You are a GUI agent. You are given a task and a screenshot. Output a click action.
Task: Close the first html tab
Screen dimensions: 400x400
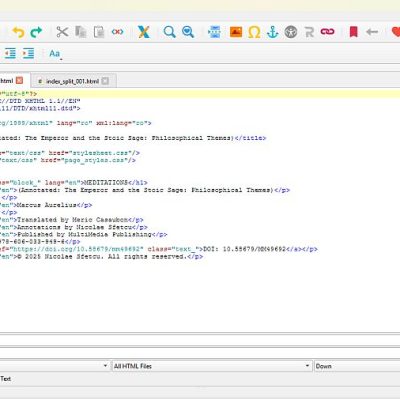click(x=20, y=81)
